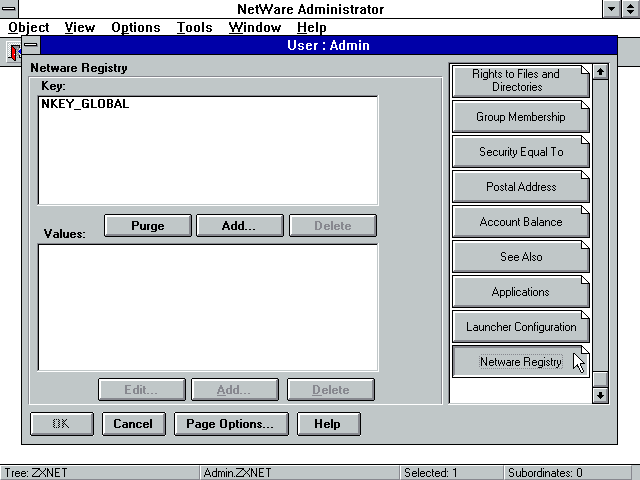This screenshot has height=480, width=640.
Task: Click the page list scroll down arrow
Action: pos(600,395)
